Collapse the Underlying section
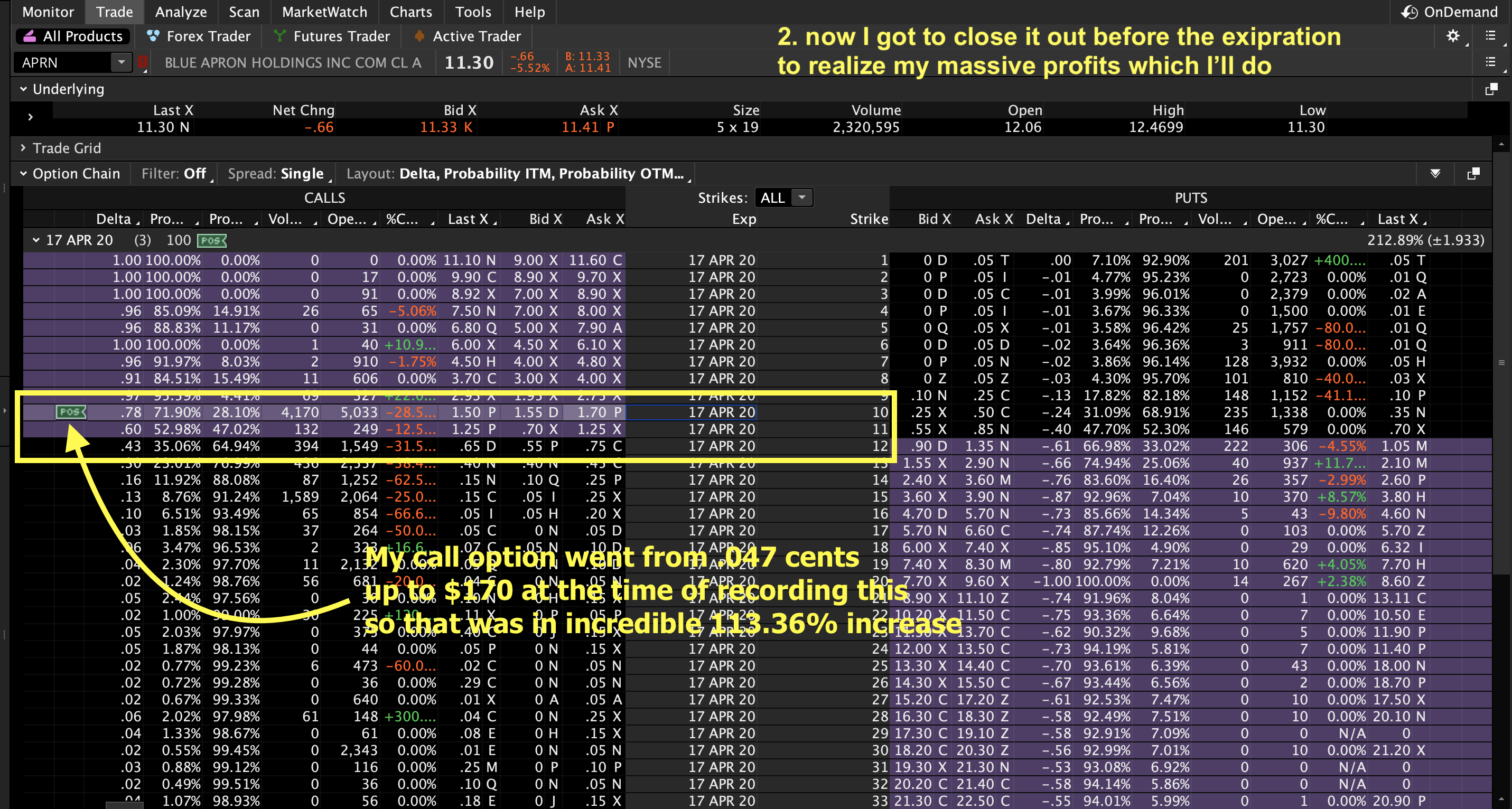This screenshot has width=1512, height=809. [23, 89]
